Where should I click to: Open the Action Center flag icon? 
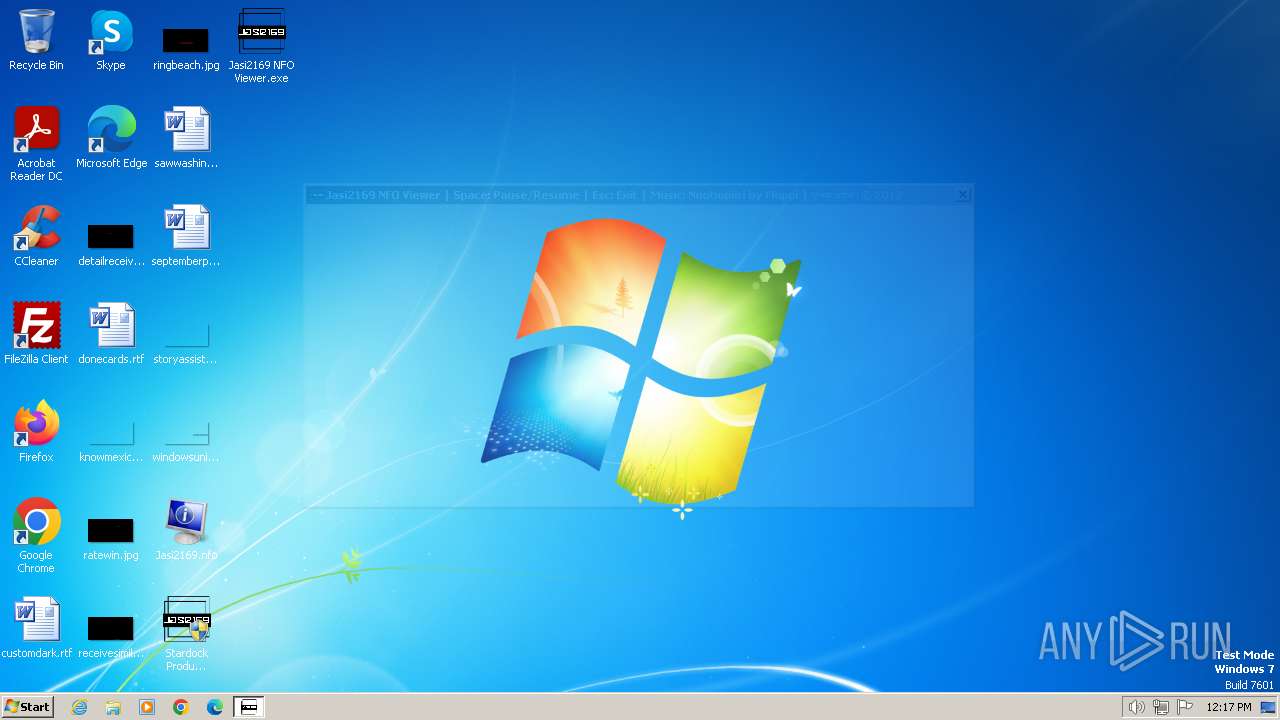click(x=1185, y=707)
